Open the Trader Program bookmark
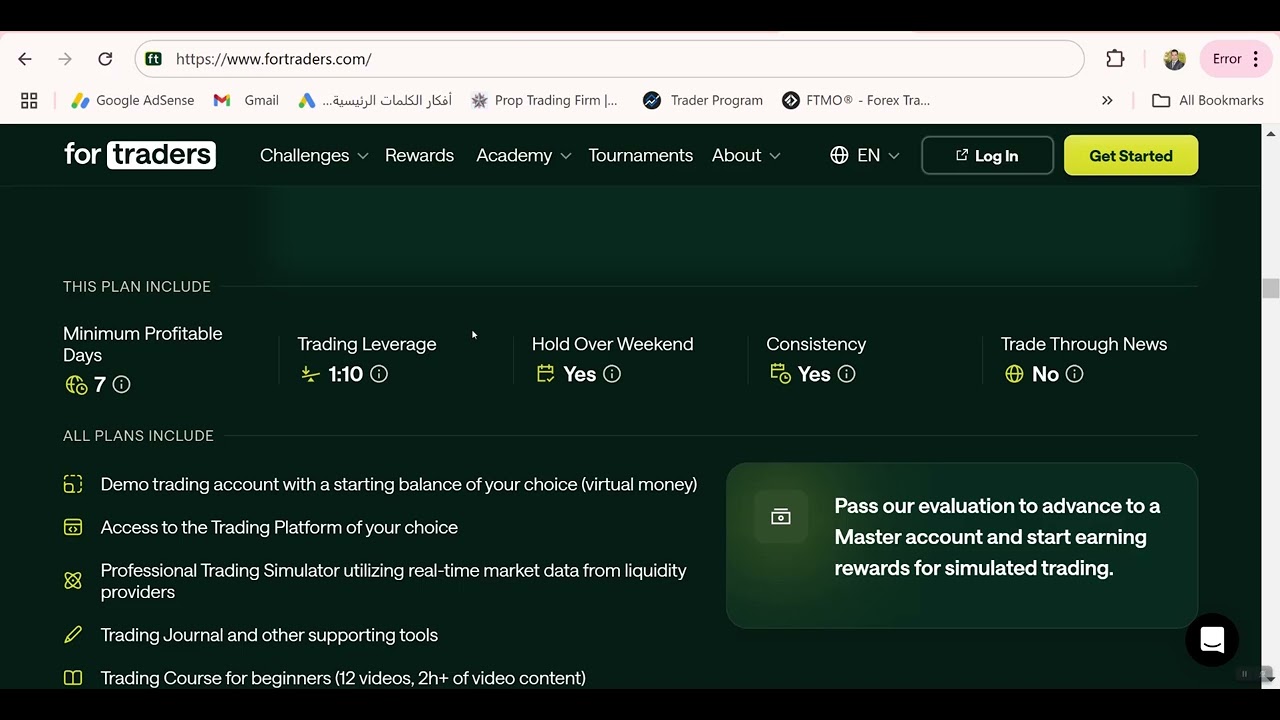This screenshot has width=1280, height=720. click(703, 100)
